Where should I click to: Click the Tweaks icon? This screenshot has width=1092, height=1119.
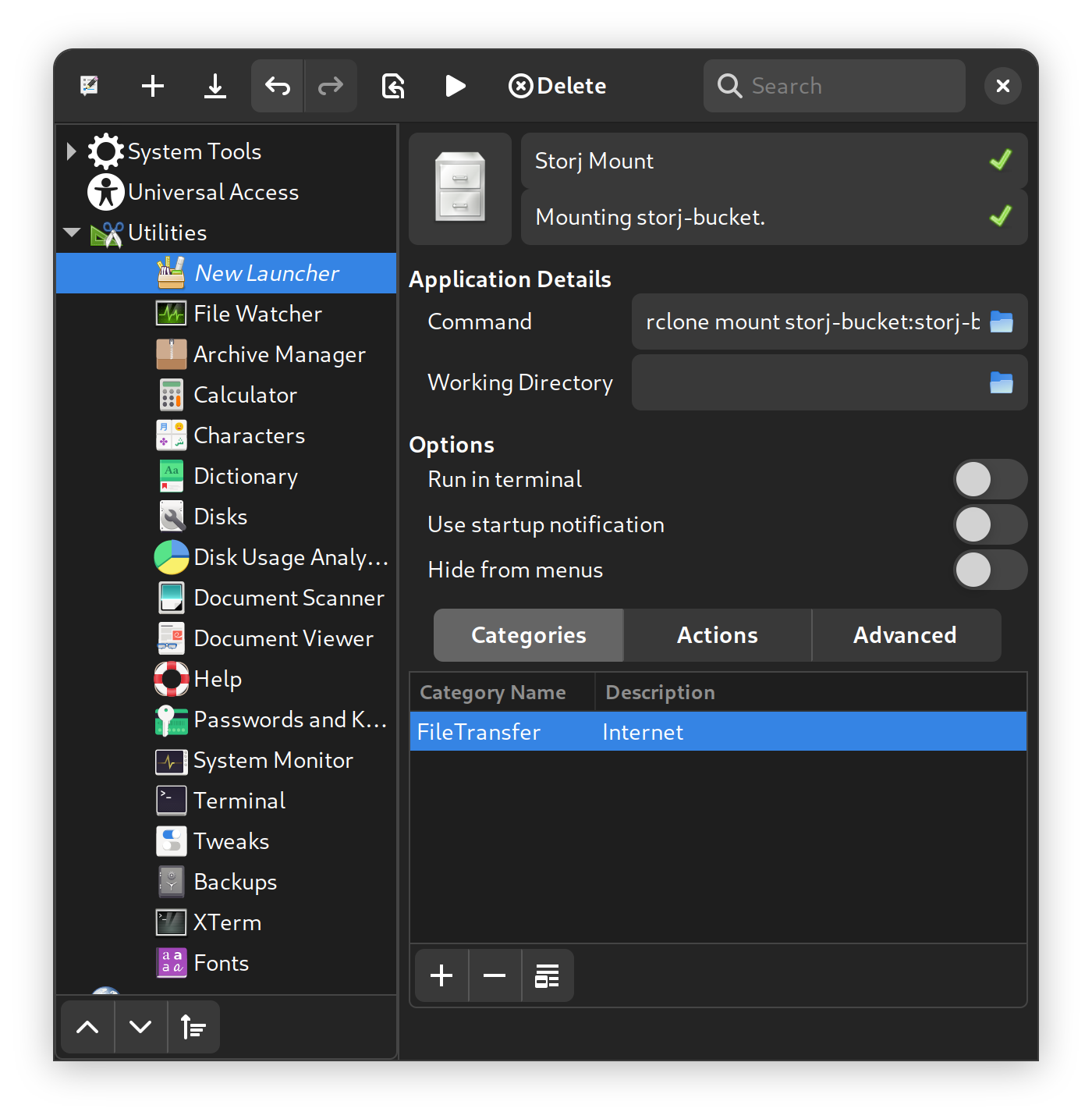[x=172, y=841]
